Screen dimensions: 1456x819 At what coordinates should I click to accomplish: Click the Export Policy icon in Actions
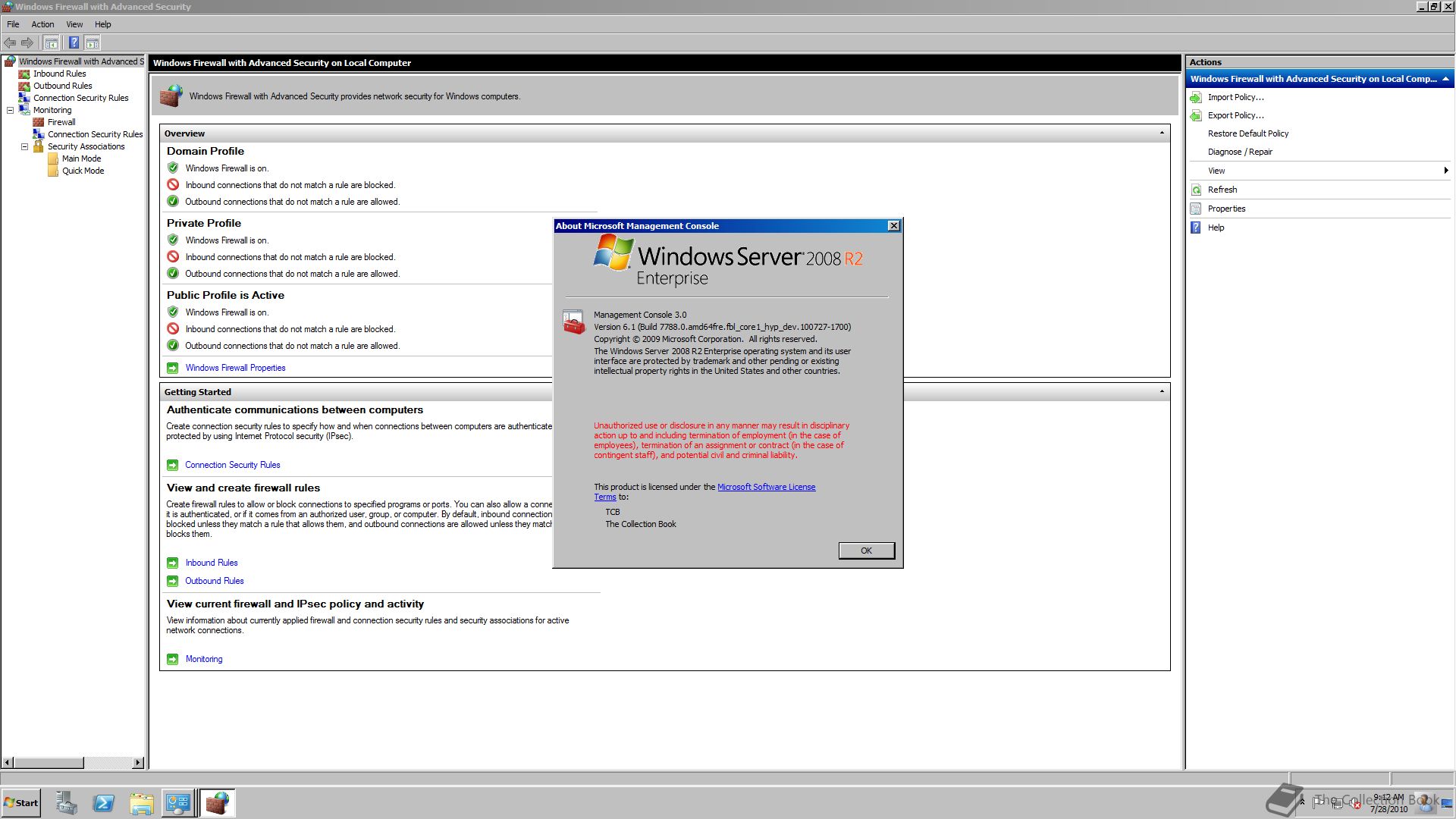pos(1196,115)
